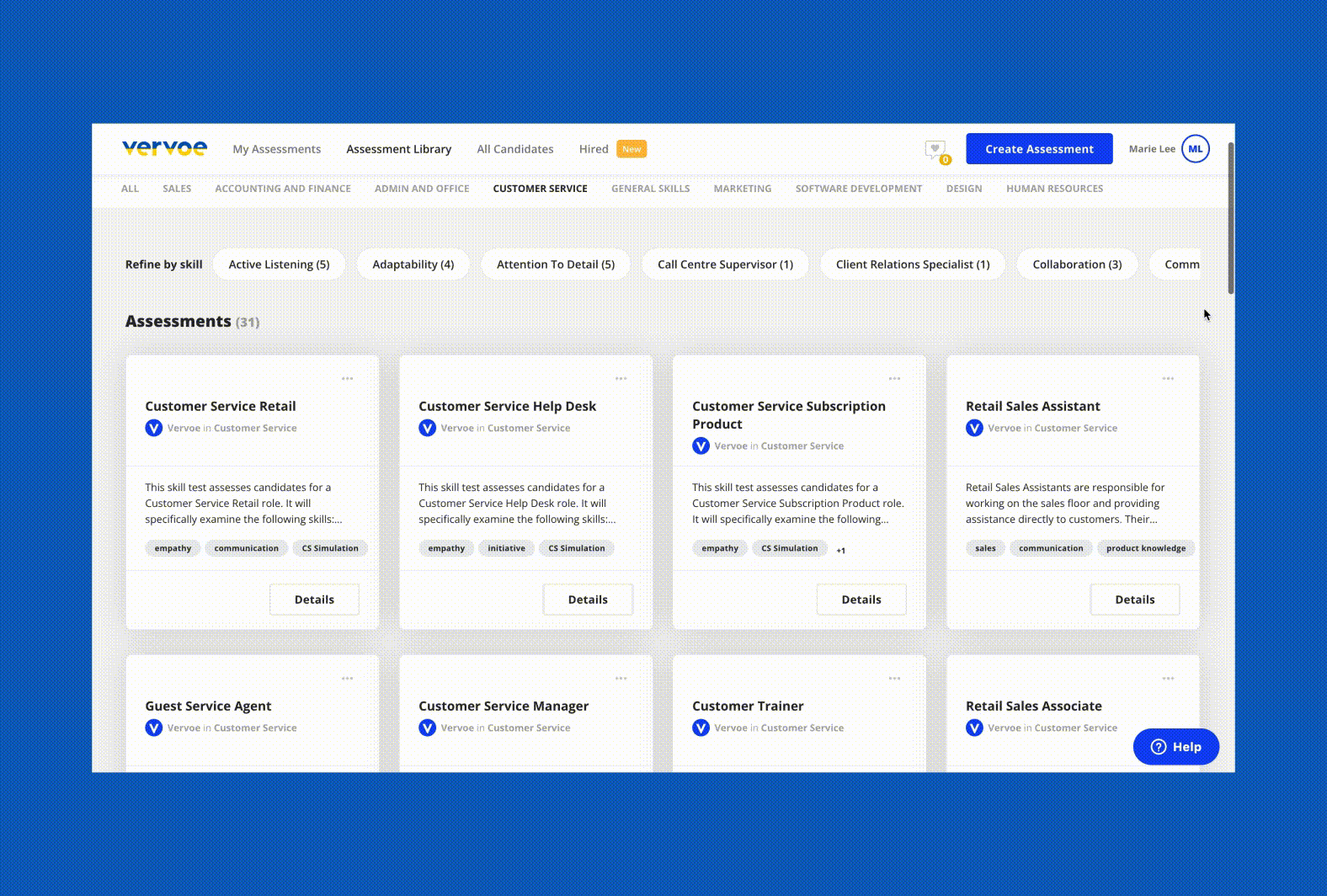Open three-dot menu on Customer Service Manager card
This screenshot has height=896, width=1327.
[621, 679]
